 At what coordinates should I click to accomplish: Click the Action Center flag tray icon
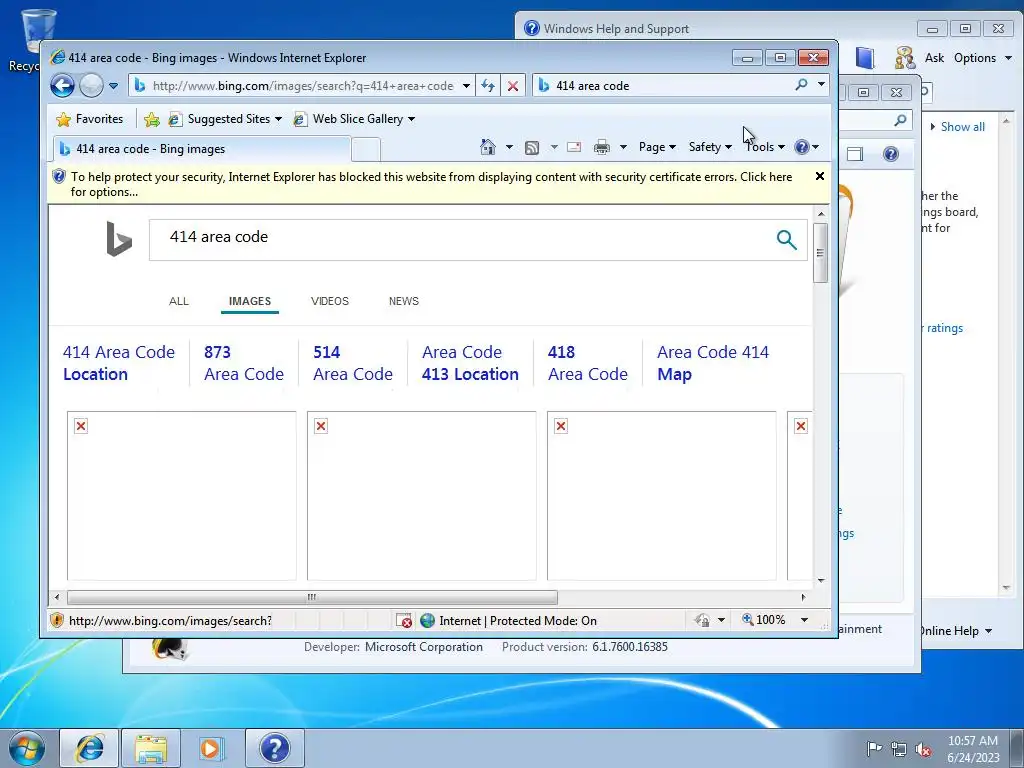point(874,748)
